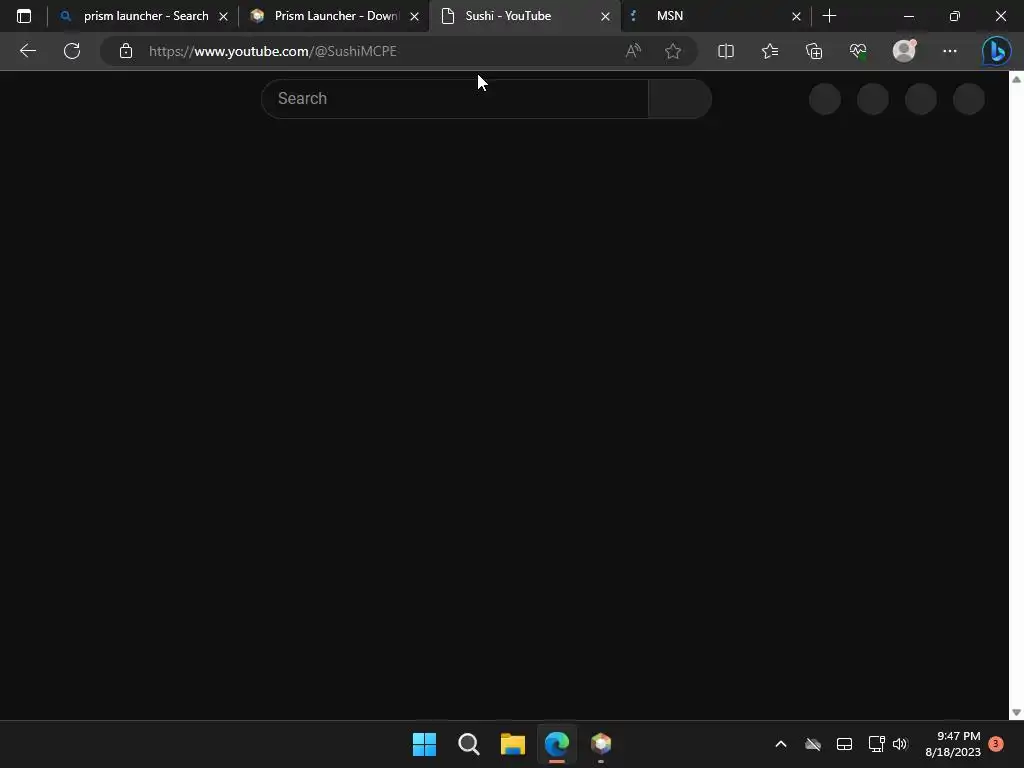View site information lock icon
The height and width of the screenshot is (768, 1024).
tap(126, 51)
